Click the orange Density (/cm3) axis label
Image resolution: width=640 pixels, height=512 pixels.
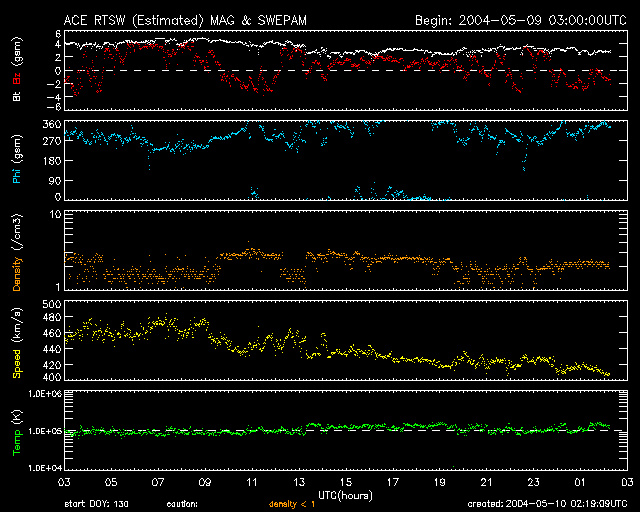(17, 250)
